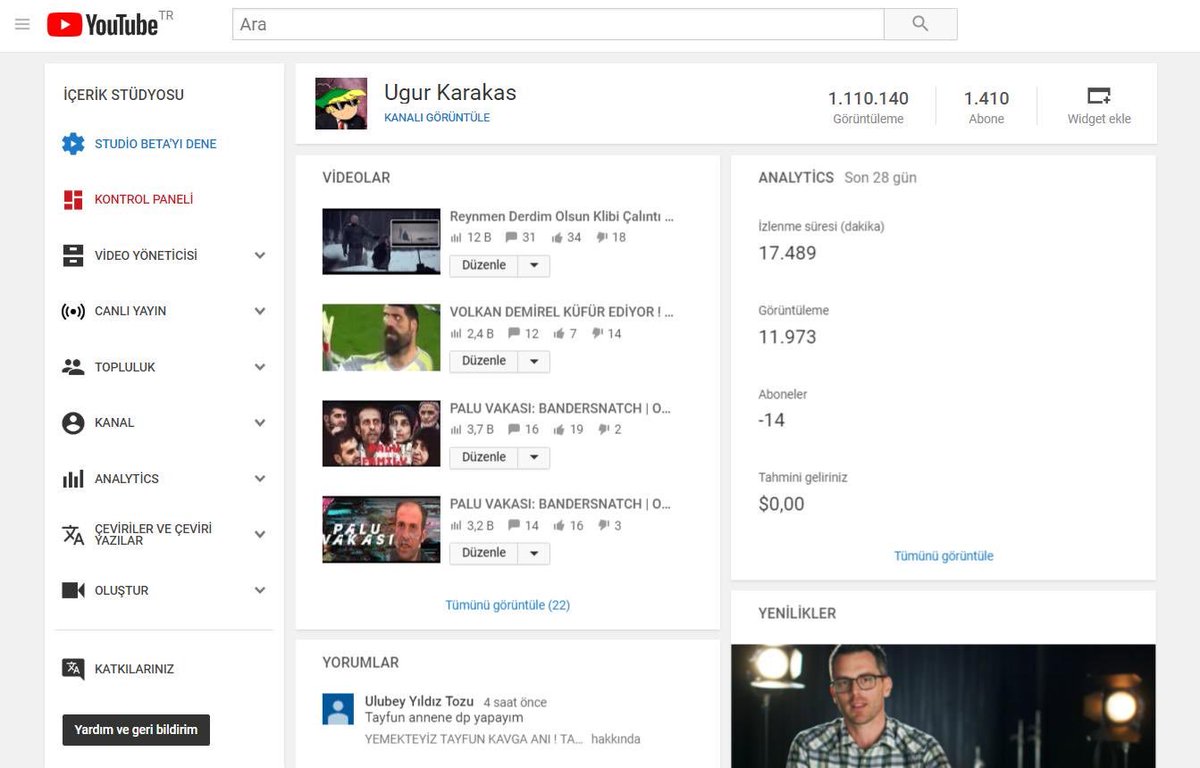
Task: Click the Canlı Yayın broadcast icon
Action: pos(73,311)
